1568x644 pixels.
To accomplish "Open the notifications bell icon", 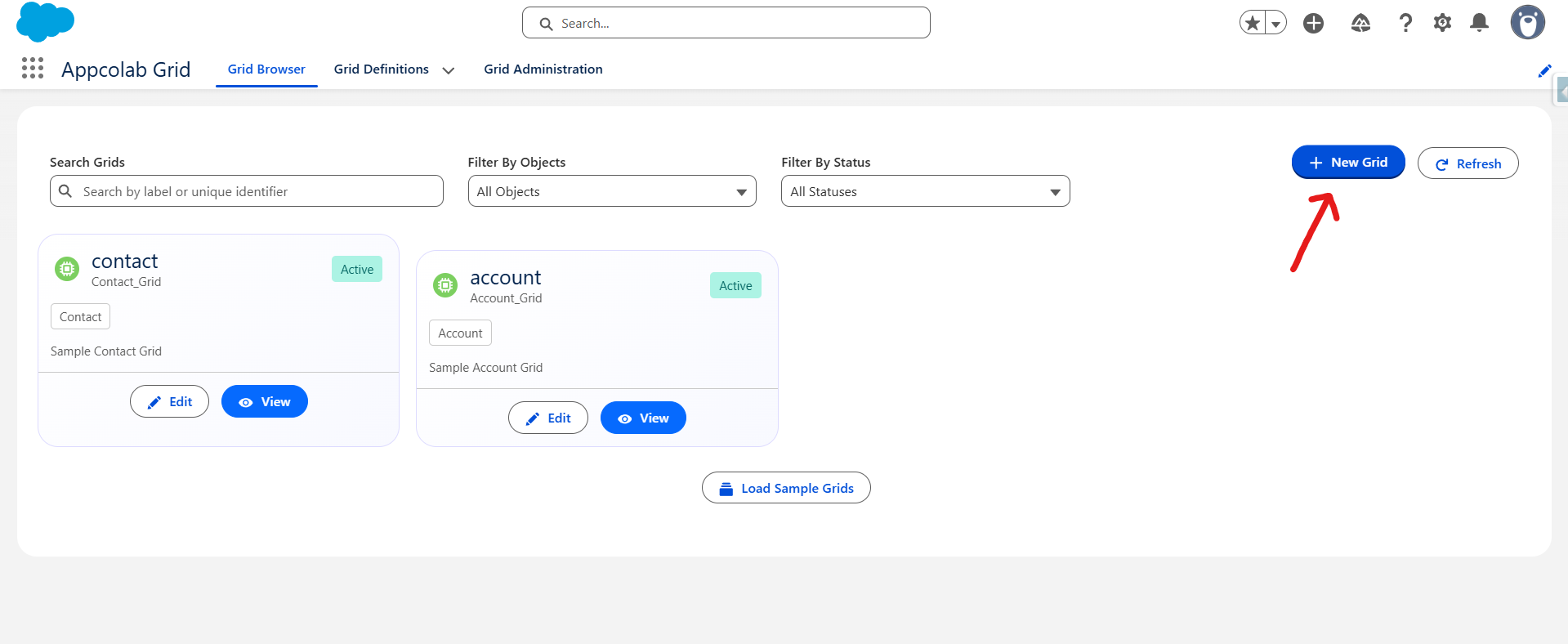I will pos(1479,23).
